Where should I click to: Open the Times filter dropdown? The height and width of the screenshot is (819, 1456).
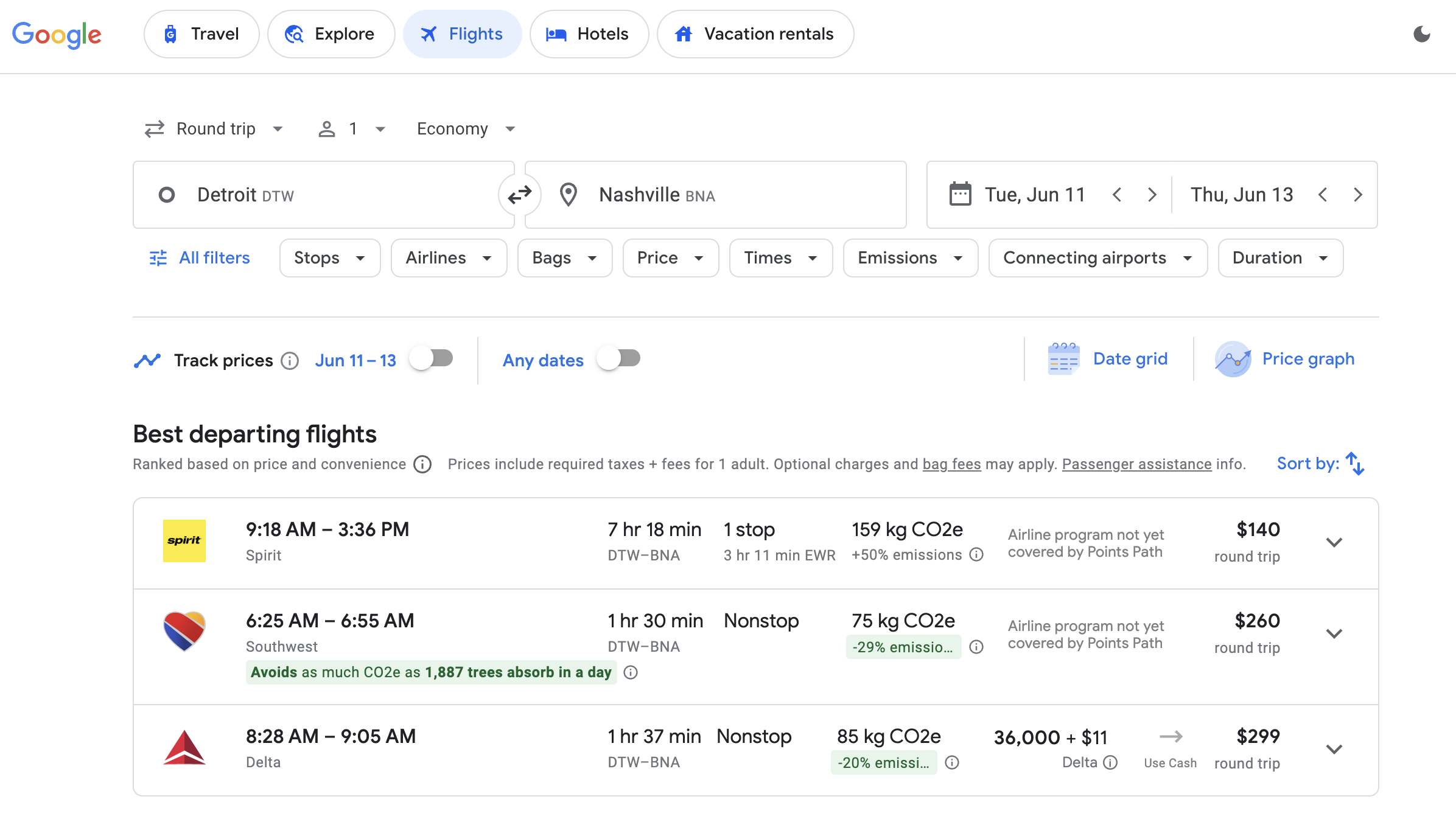(x=781, y=258)
